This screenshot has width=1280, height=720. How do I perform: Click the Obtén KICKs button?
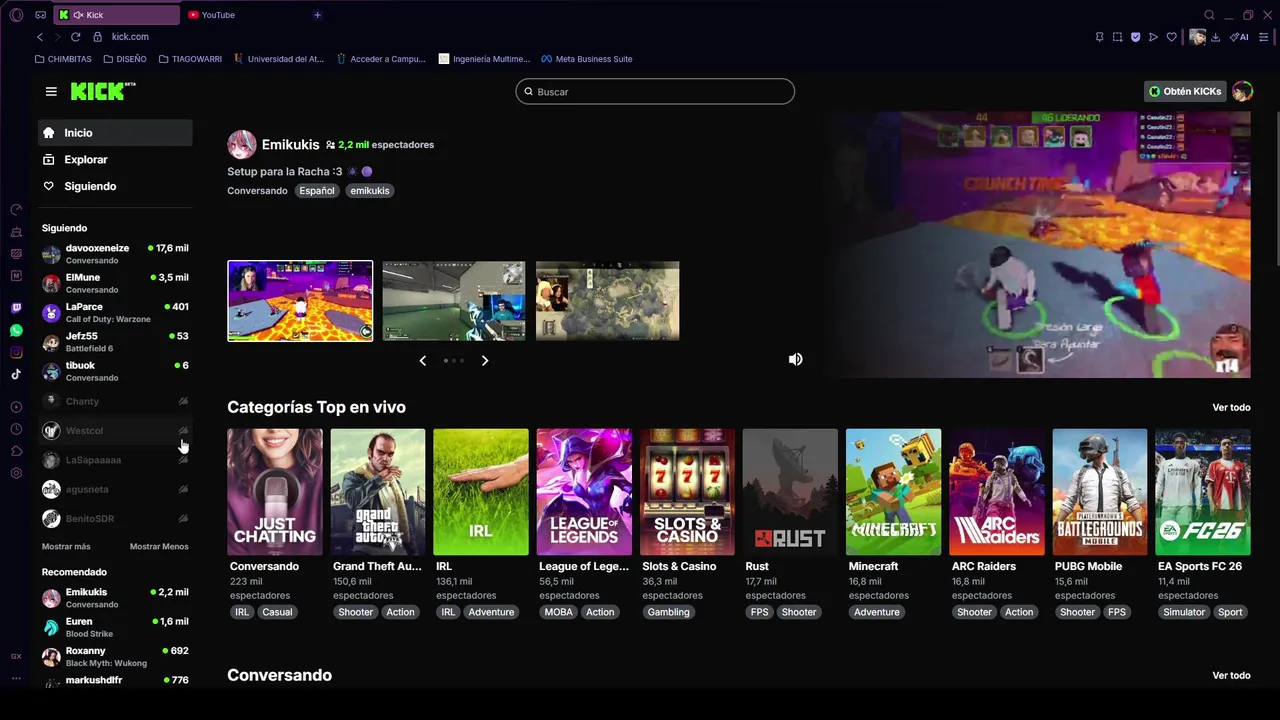(x=1184, y=91)
